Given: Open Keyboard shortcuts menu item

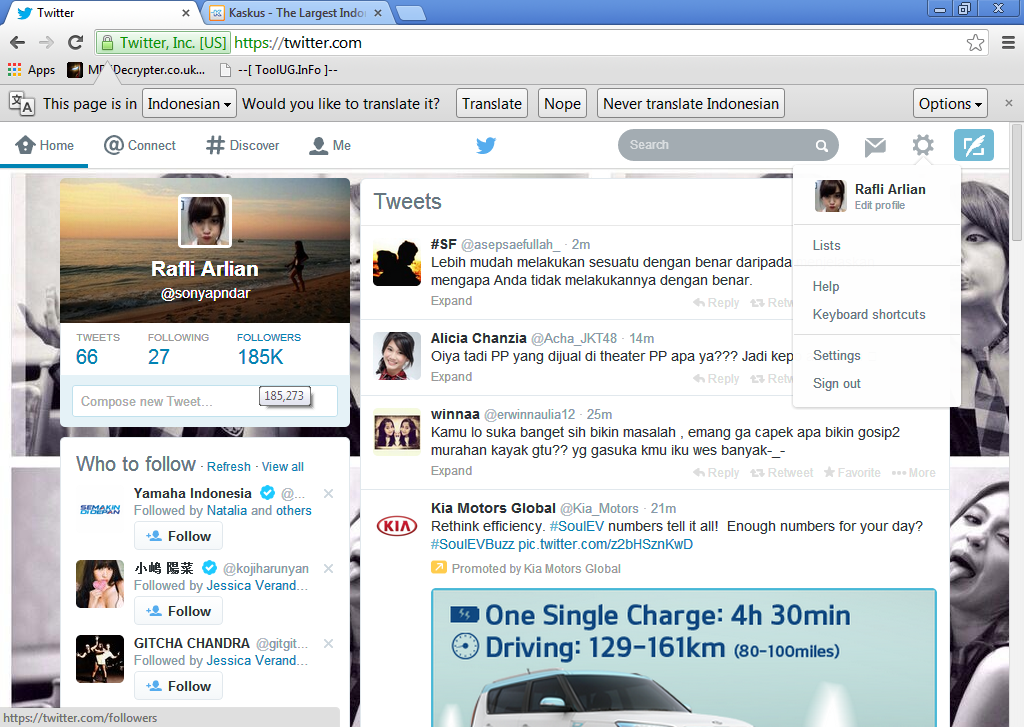Looking at the screenshot, I should [869, 314].
